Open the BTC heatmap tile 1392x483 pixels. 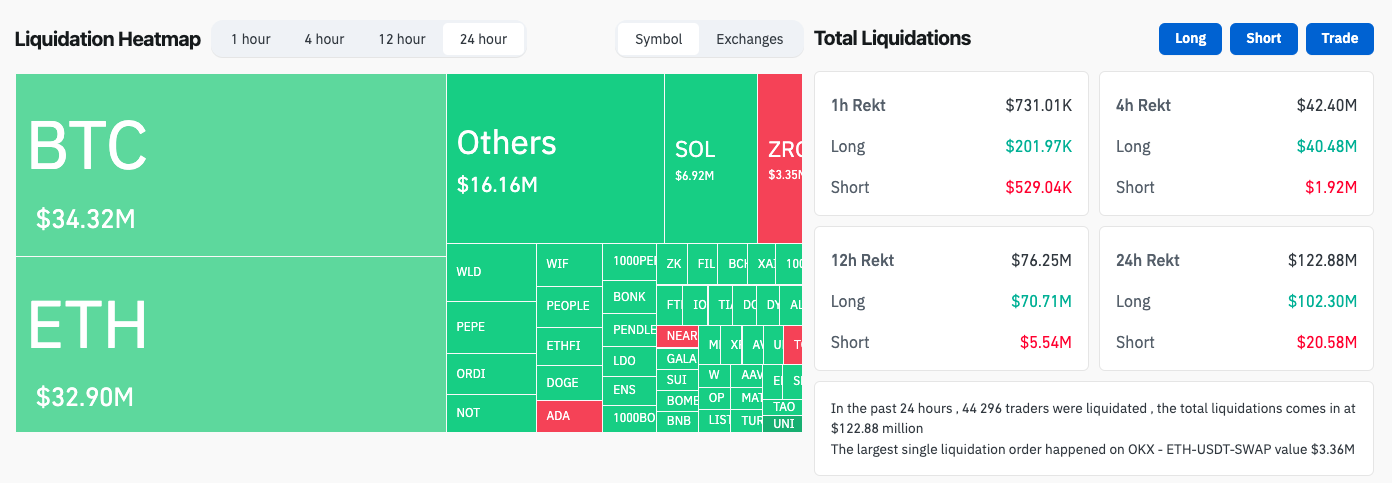click(230, 165)
